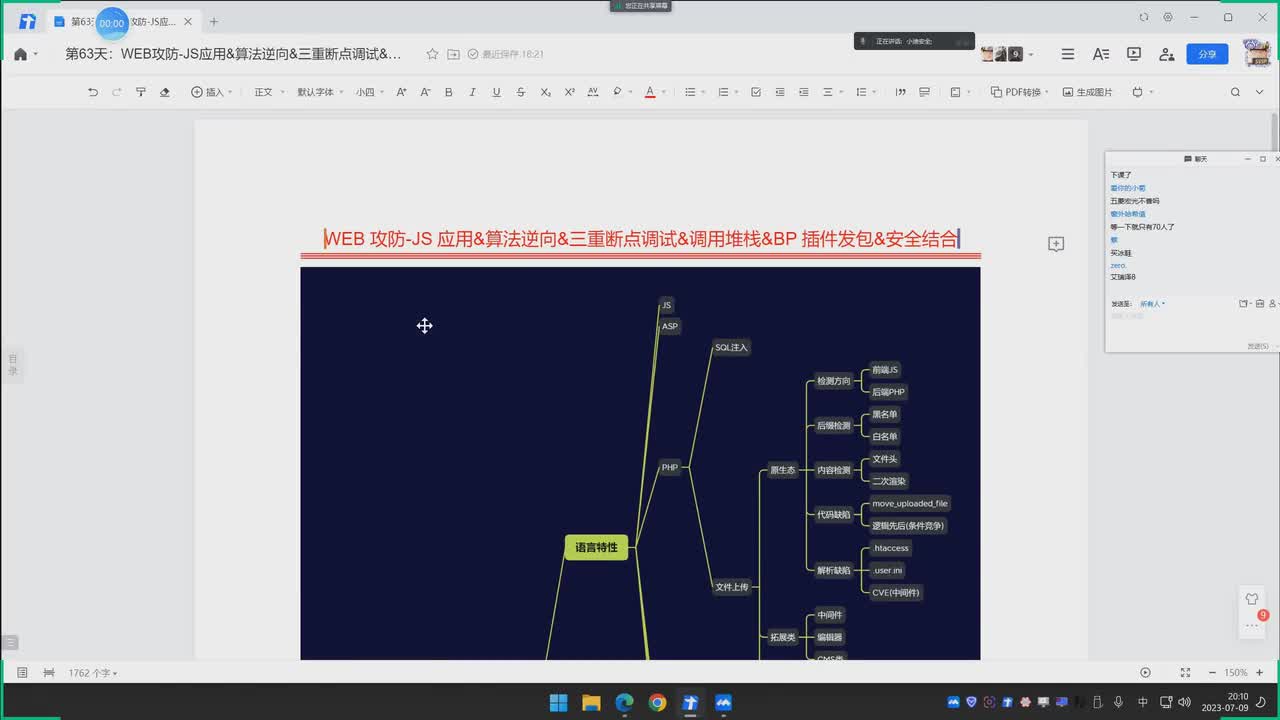Click the highlighter pen icon
The width and height of the screenshot is (1280, 720).
tap(617, 92)
